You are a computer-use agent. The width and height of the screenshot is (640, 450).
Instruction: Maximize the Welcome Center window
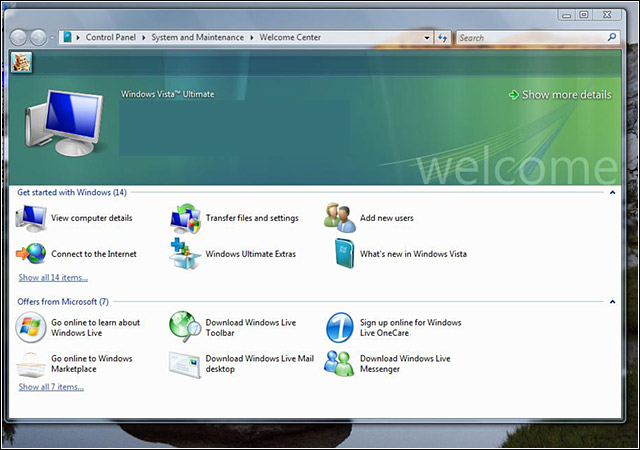[584, 15]
